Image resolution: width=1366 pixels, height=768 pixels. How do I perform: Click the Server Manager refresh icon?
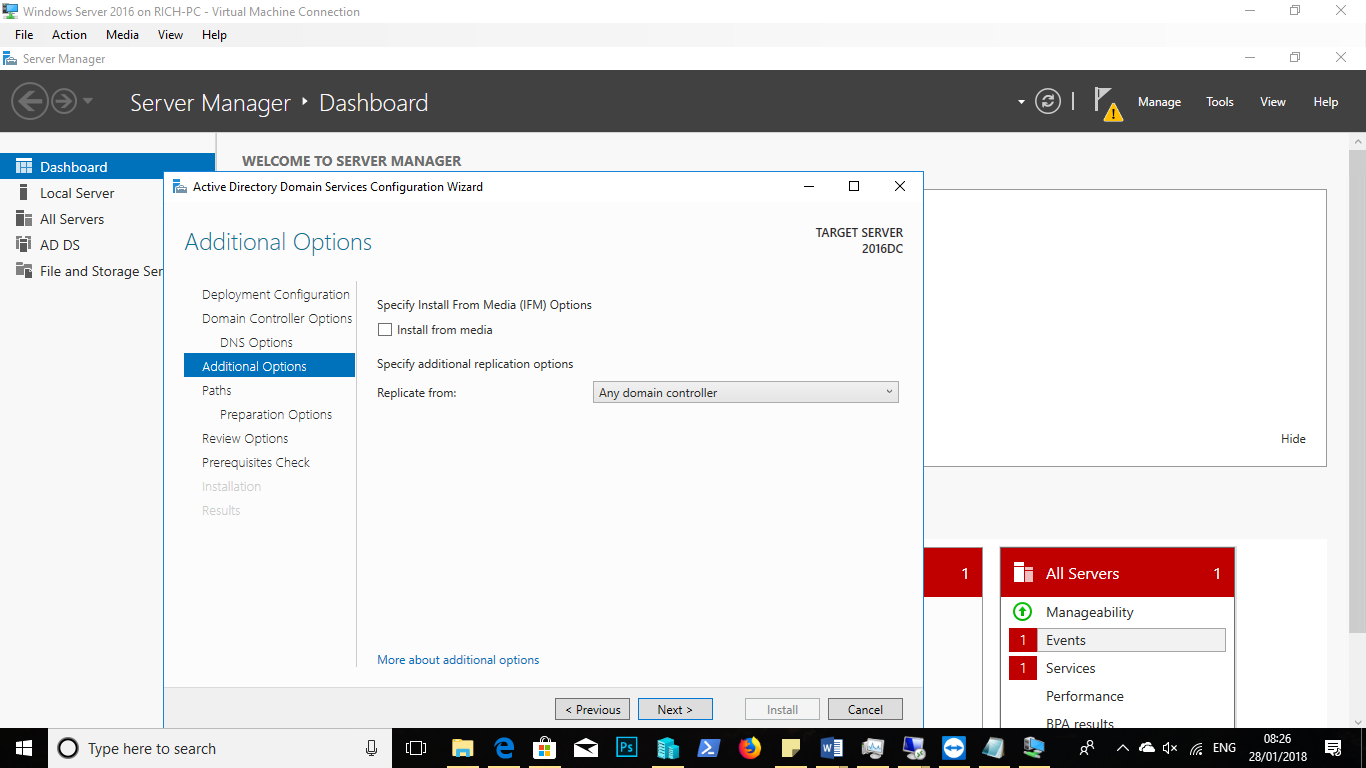coord(1048,101)
